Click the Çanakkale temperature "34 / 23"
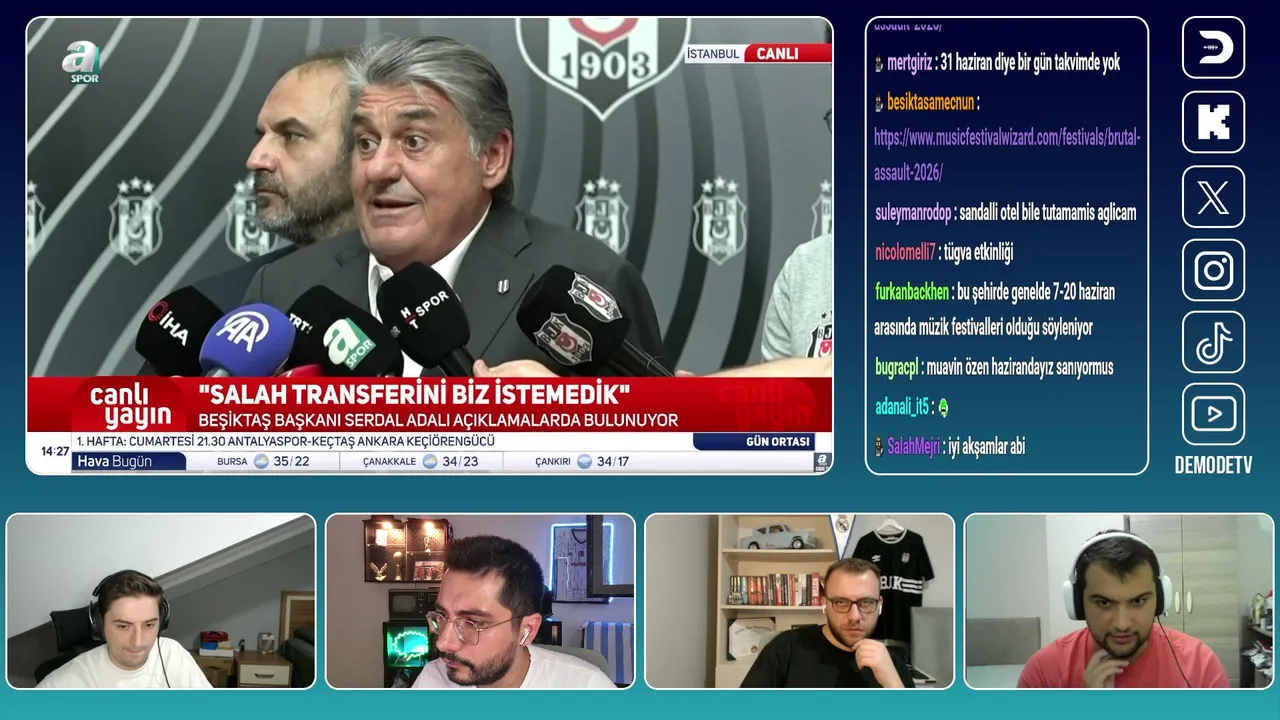The width and height of the screenshot is (1280, 720). coord(460,461)
